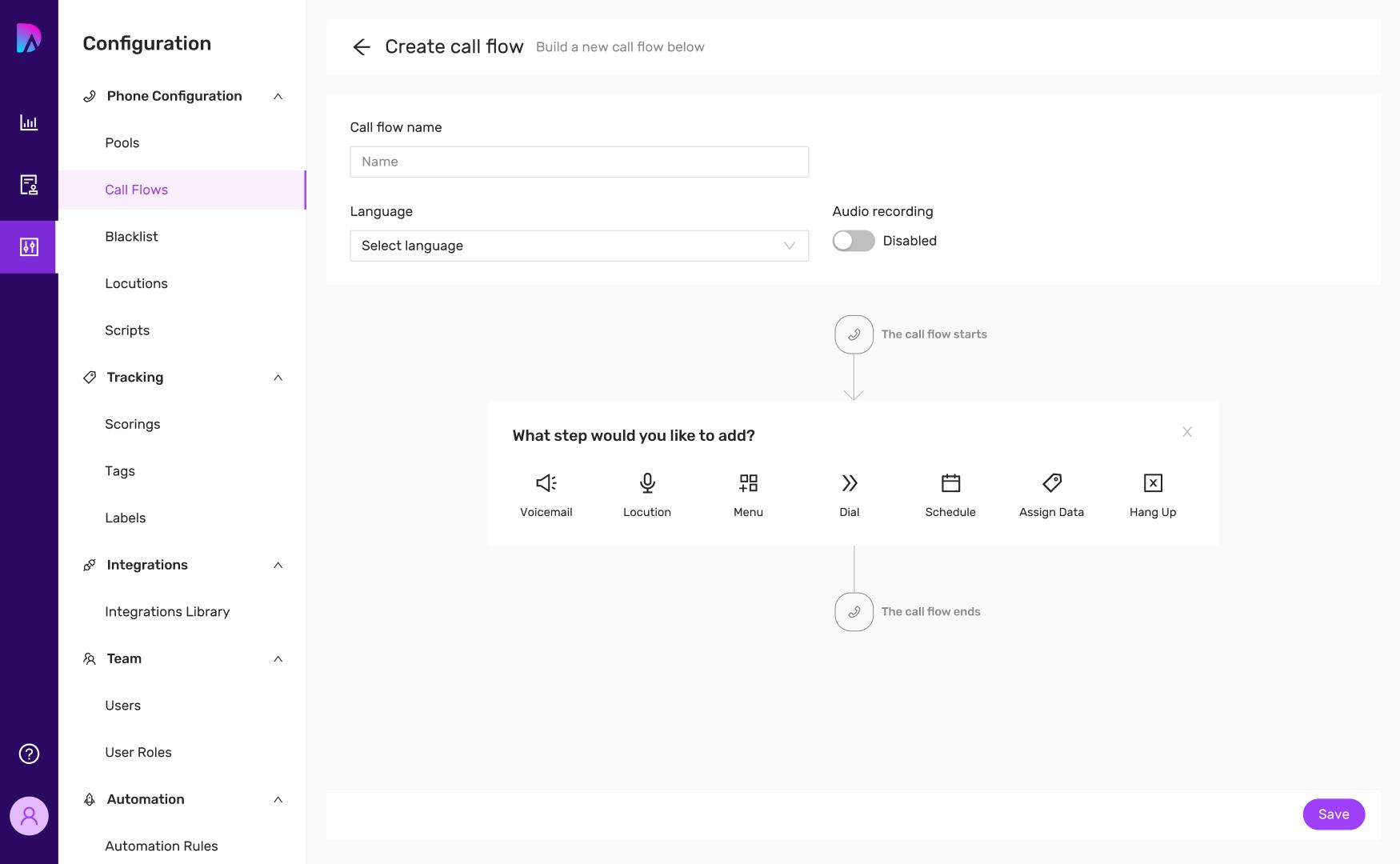Save the call flow

click(1333, 814)
